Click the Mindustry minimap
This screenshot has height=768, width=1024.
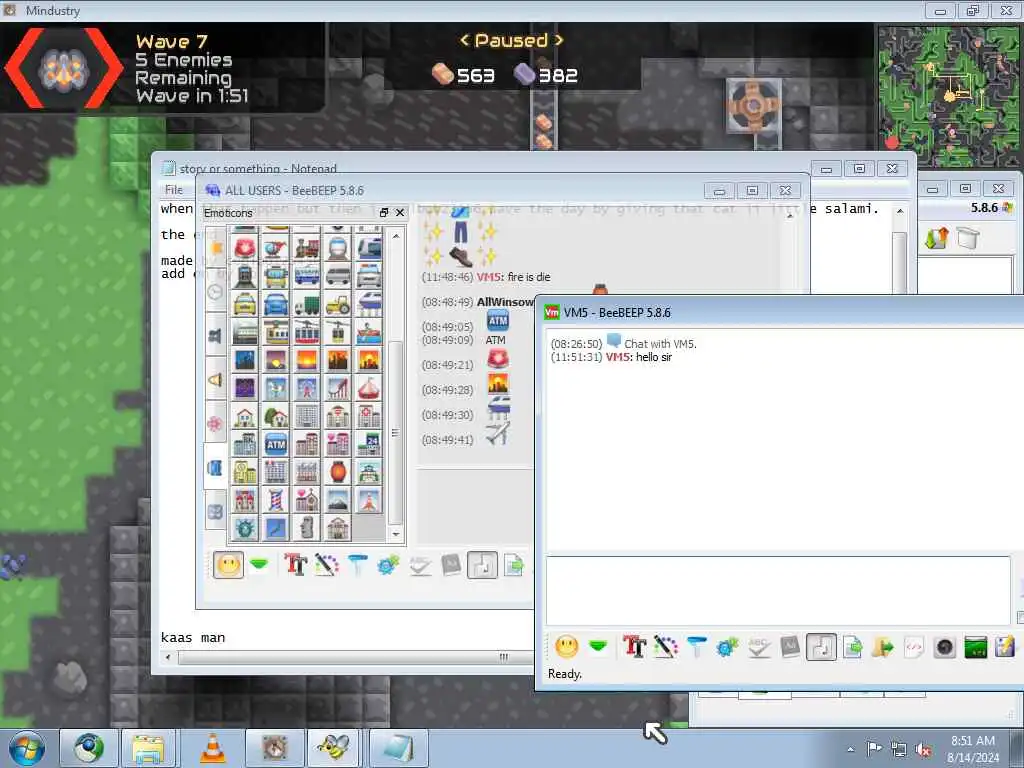click(x=947, y=97)
